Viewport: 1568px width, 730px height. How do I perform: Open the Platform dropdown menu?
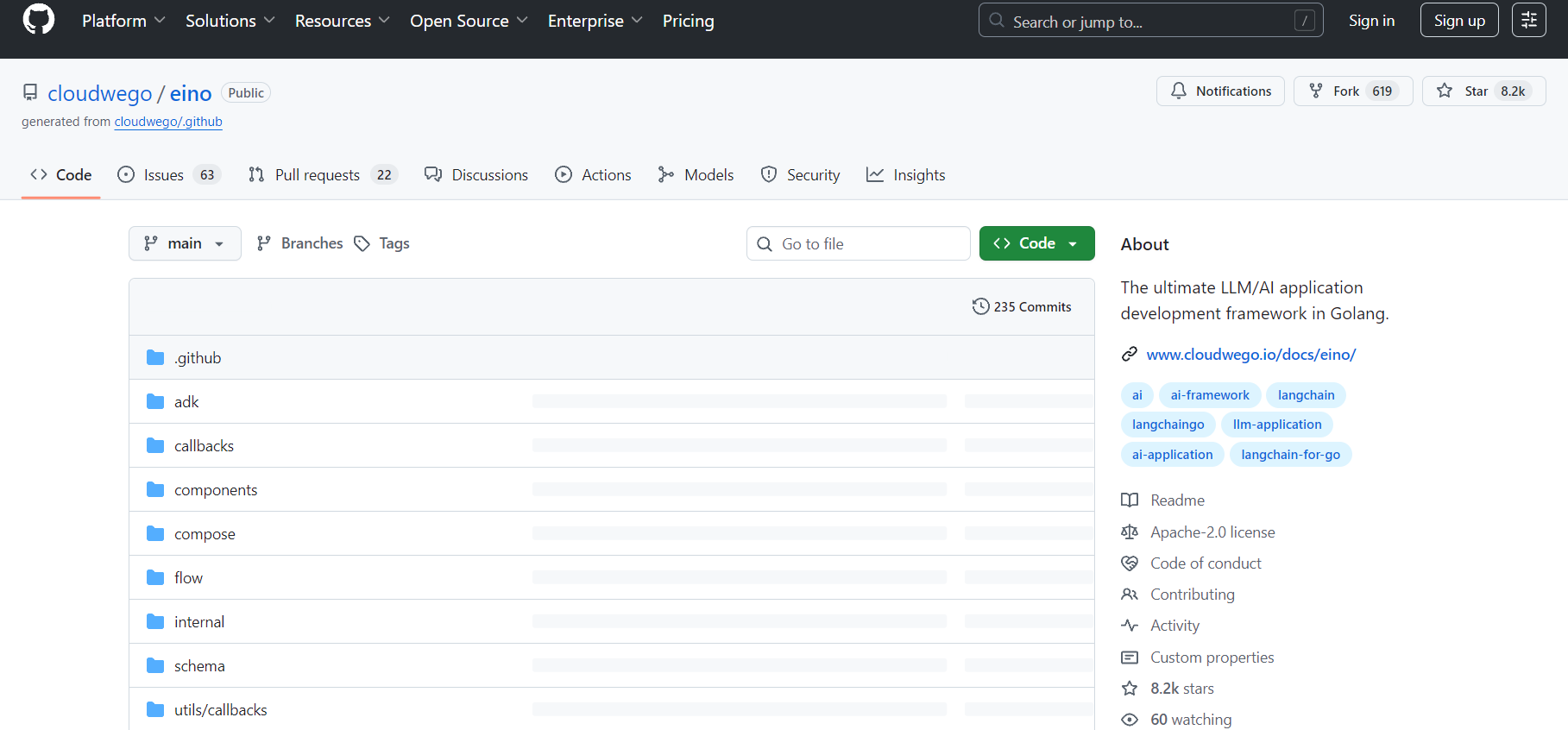123,21
